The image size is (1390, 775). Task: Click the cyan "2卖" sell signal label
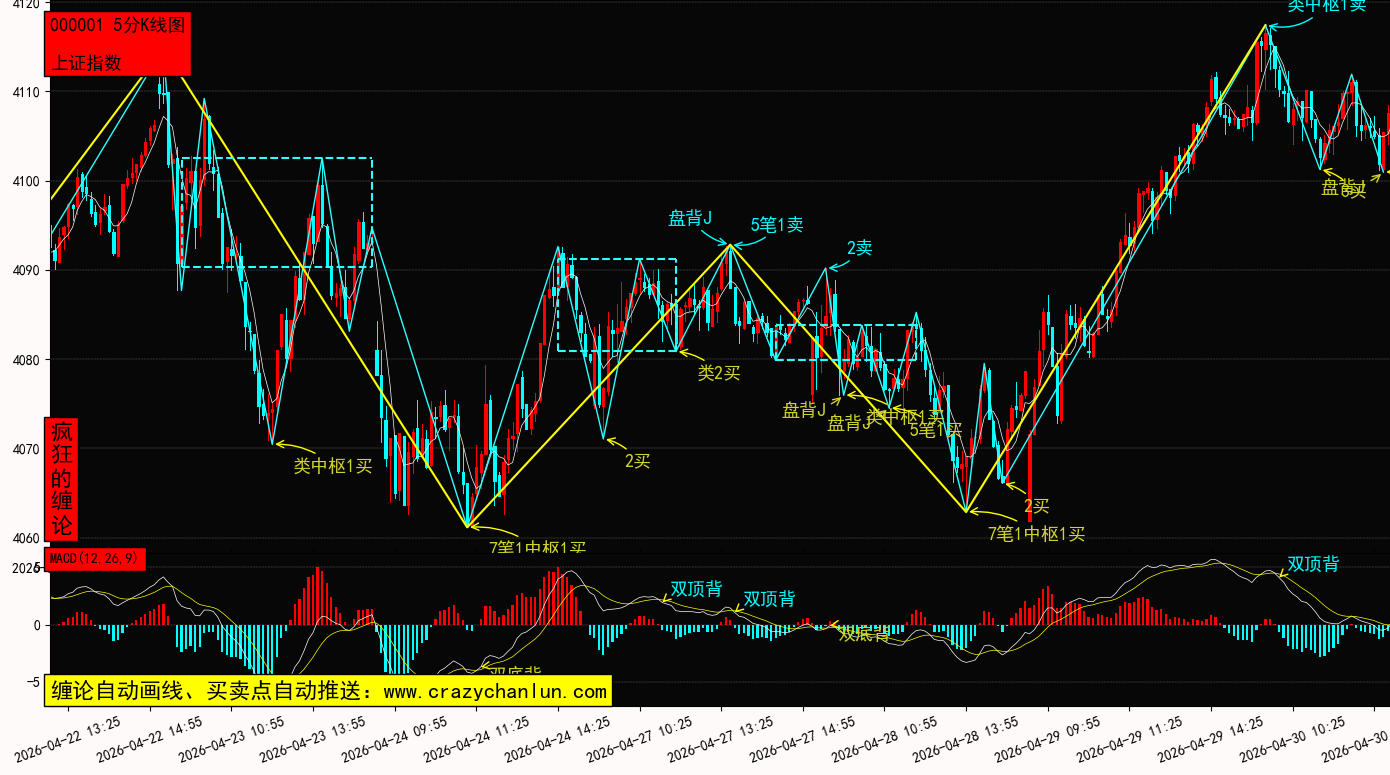click(x=859, y=248)
